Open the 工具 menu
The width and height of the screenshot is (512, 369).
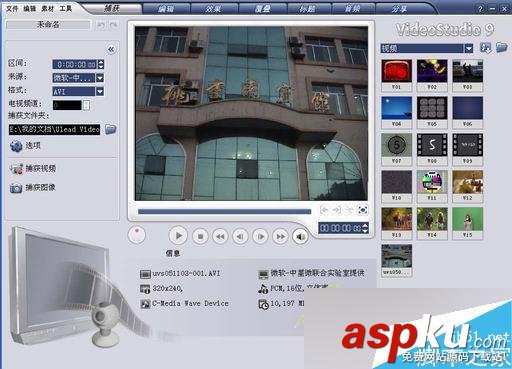(66, 8)
